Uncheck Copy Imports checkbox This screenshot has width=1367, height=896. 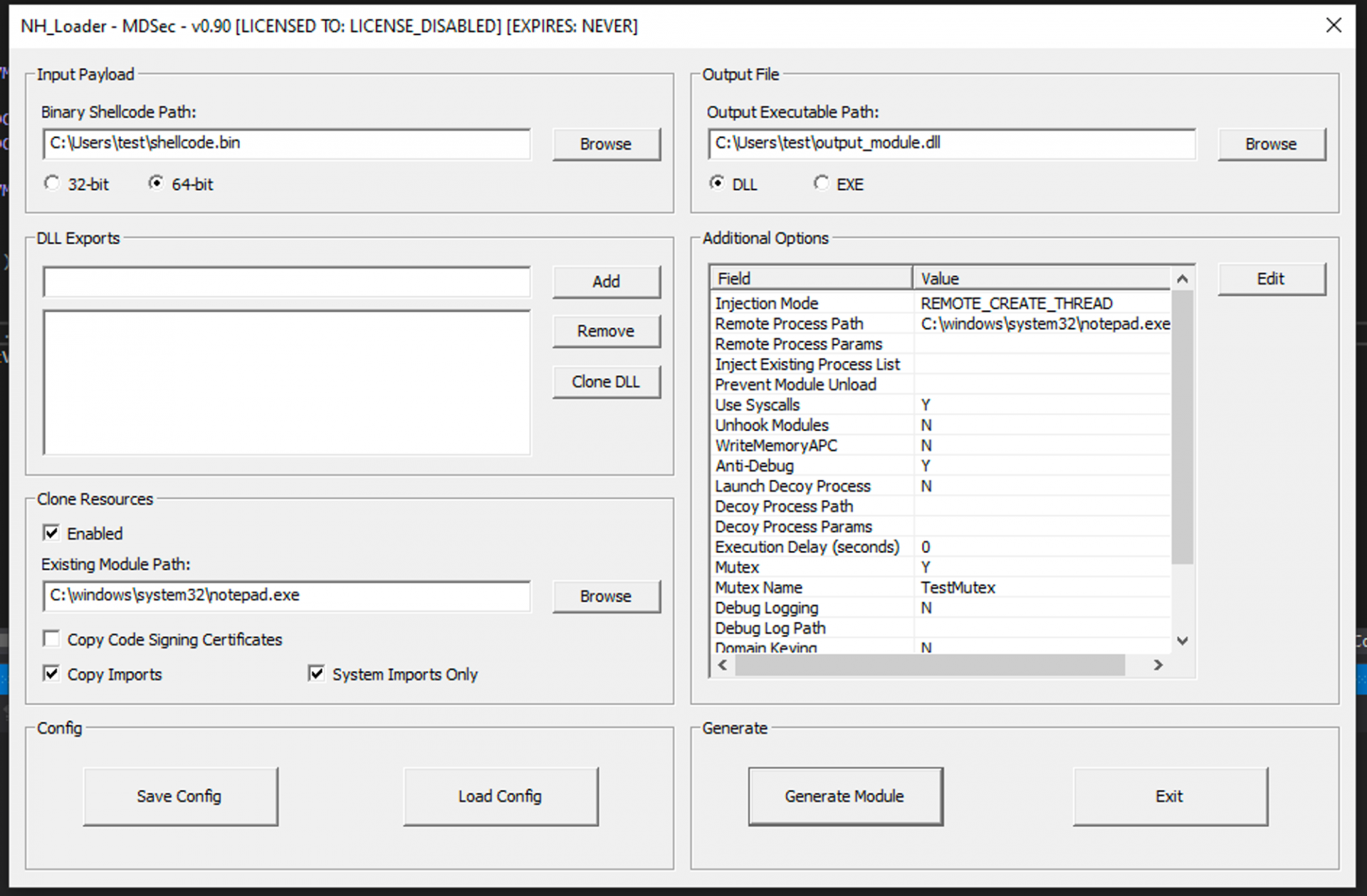(51, 673)
